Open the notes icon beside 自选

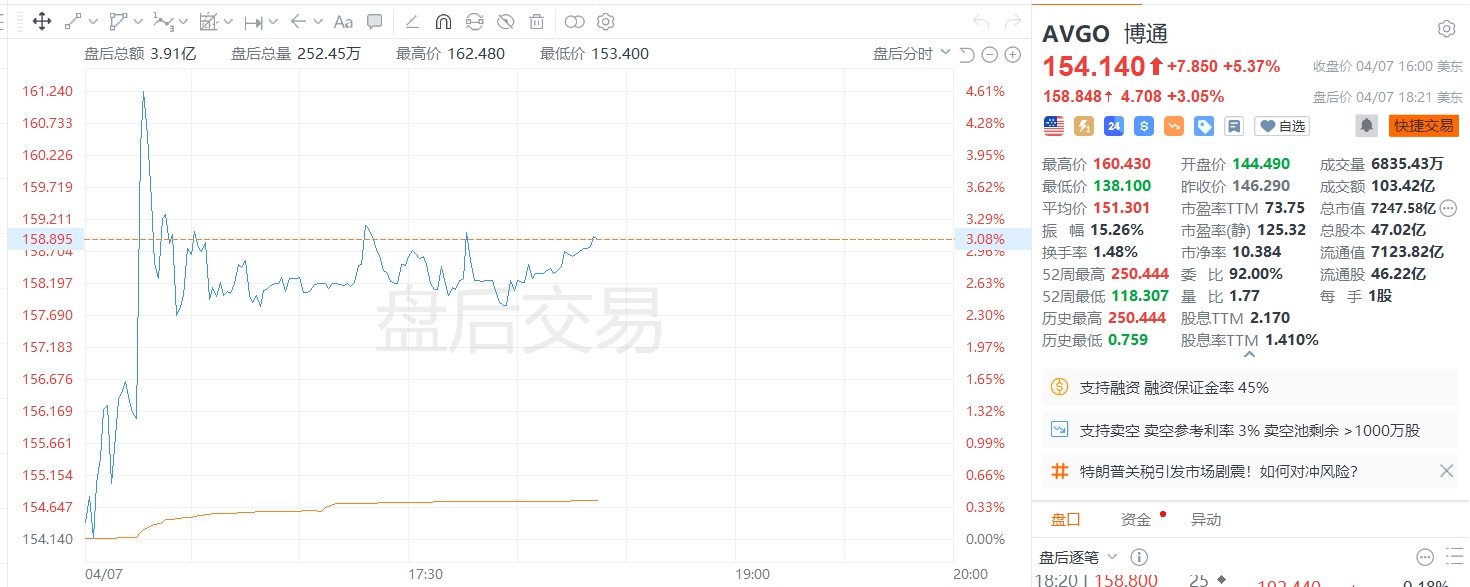pyautogui.click(x=1234, y=126)
